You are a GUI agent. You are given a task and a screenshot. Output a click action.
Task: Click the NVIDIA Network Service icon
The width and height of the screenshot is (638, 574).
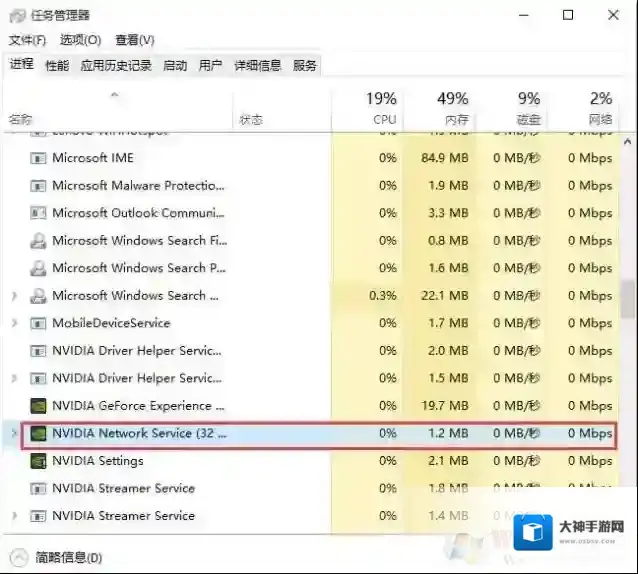pos(38,433)
